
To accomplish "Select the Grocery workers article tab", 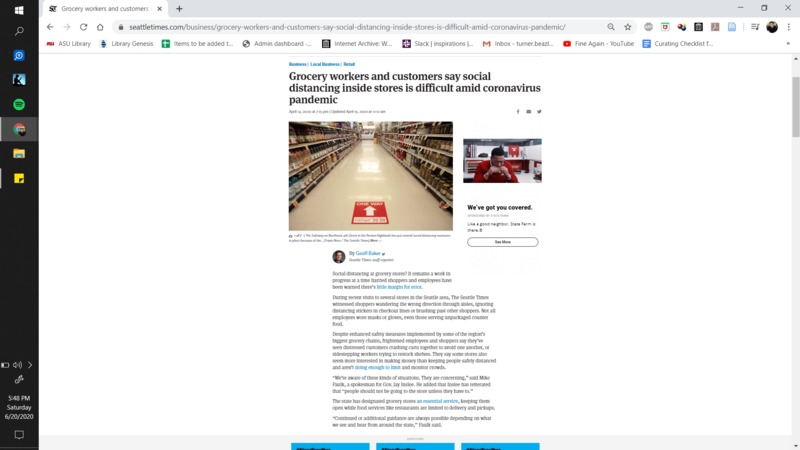I will tap(105, 9).
